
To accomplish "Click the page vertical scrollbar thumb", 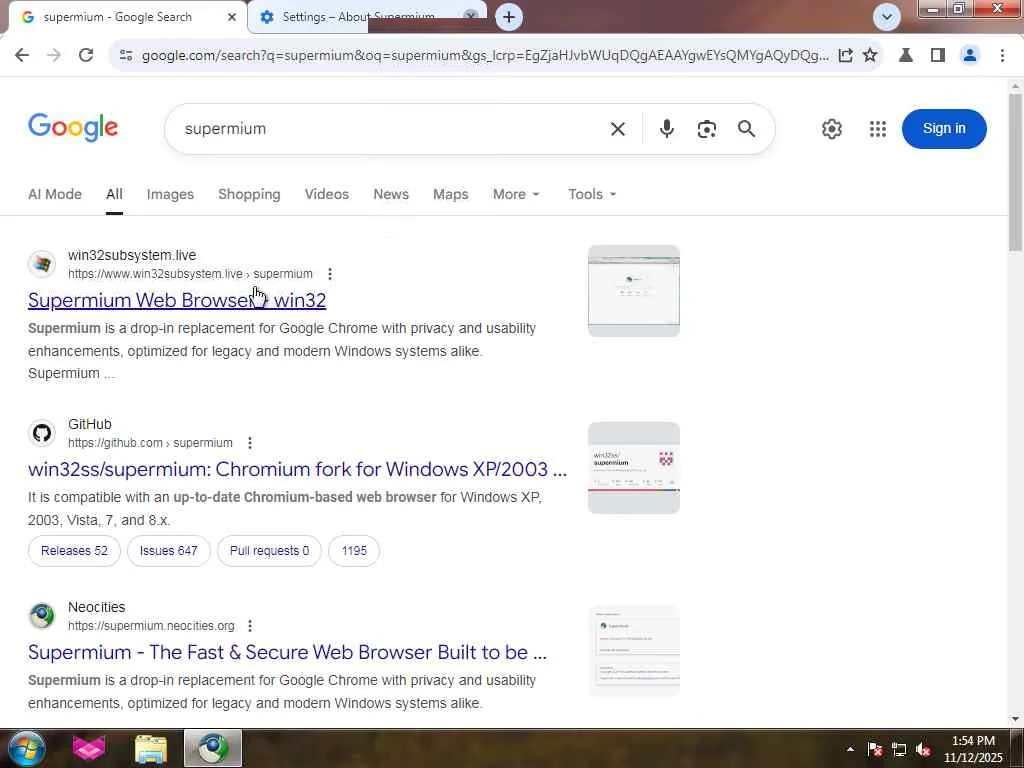I will coord(1015,172).
